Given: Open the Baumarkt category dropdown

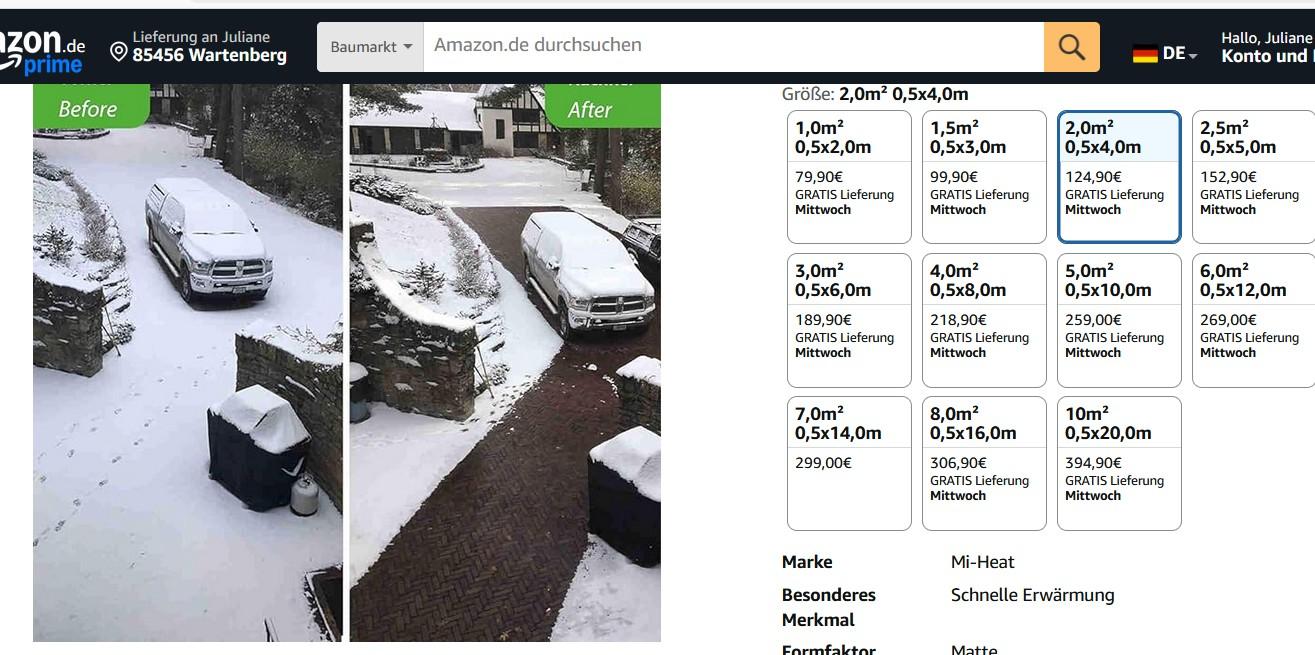Looking at the screenshot, I should pyautogui.click(x=371, y=47).
